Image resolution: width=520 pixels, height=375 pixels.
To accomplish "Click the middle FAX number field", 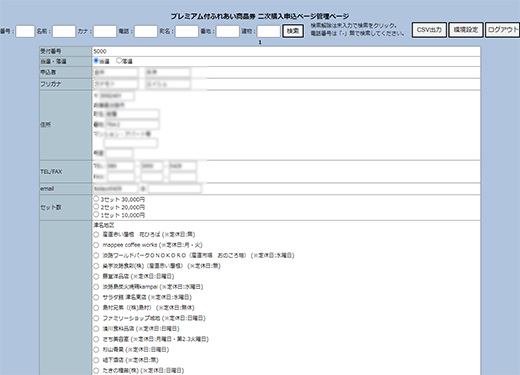I will click(x=152, y=177).
